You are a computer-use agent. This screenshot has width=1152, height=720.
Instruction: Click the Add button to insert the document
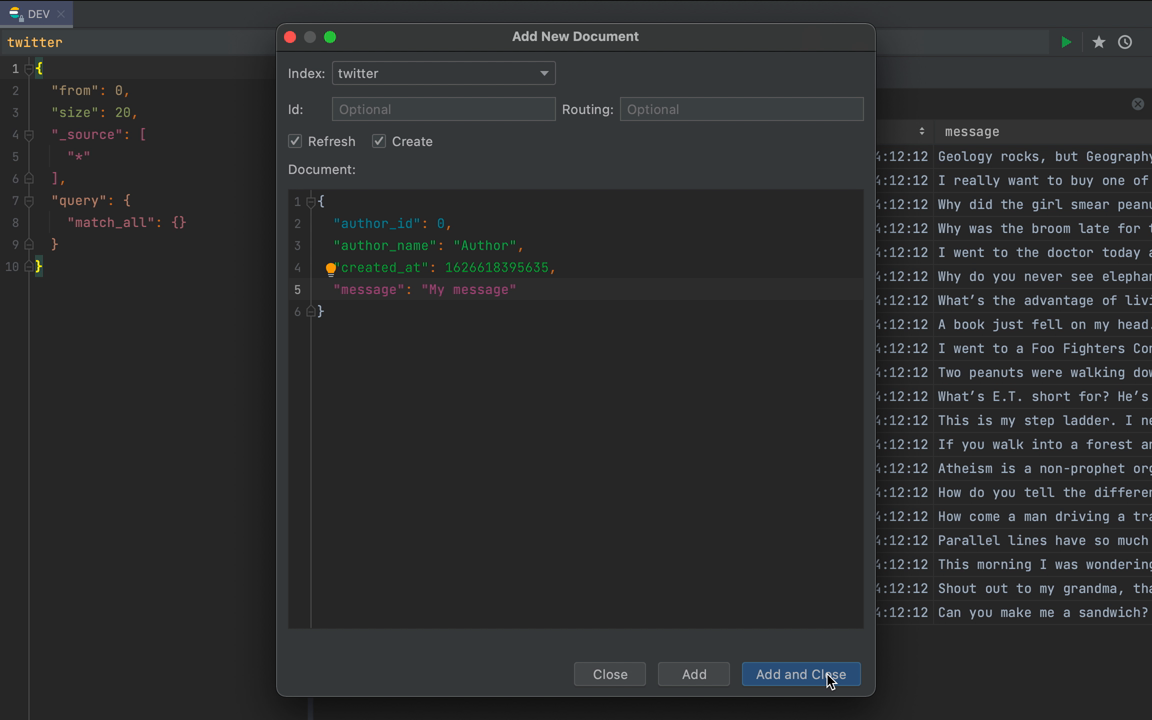tap(693, 674)
